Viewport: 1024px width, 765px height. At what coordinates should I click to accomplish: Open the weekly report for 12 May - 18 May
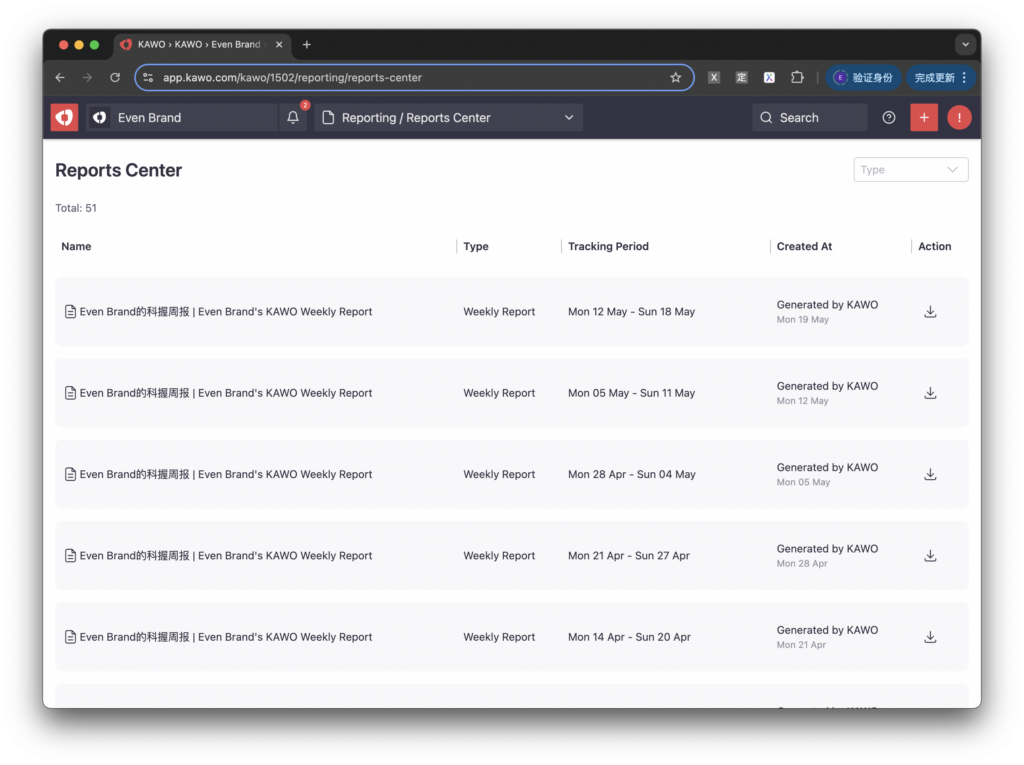click(x=225, y=312)
